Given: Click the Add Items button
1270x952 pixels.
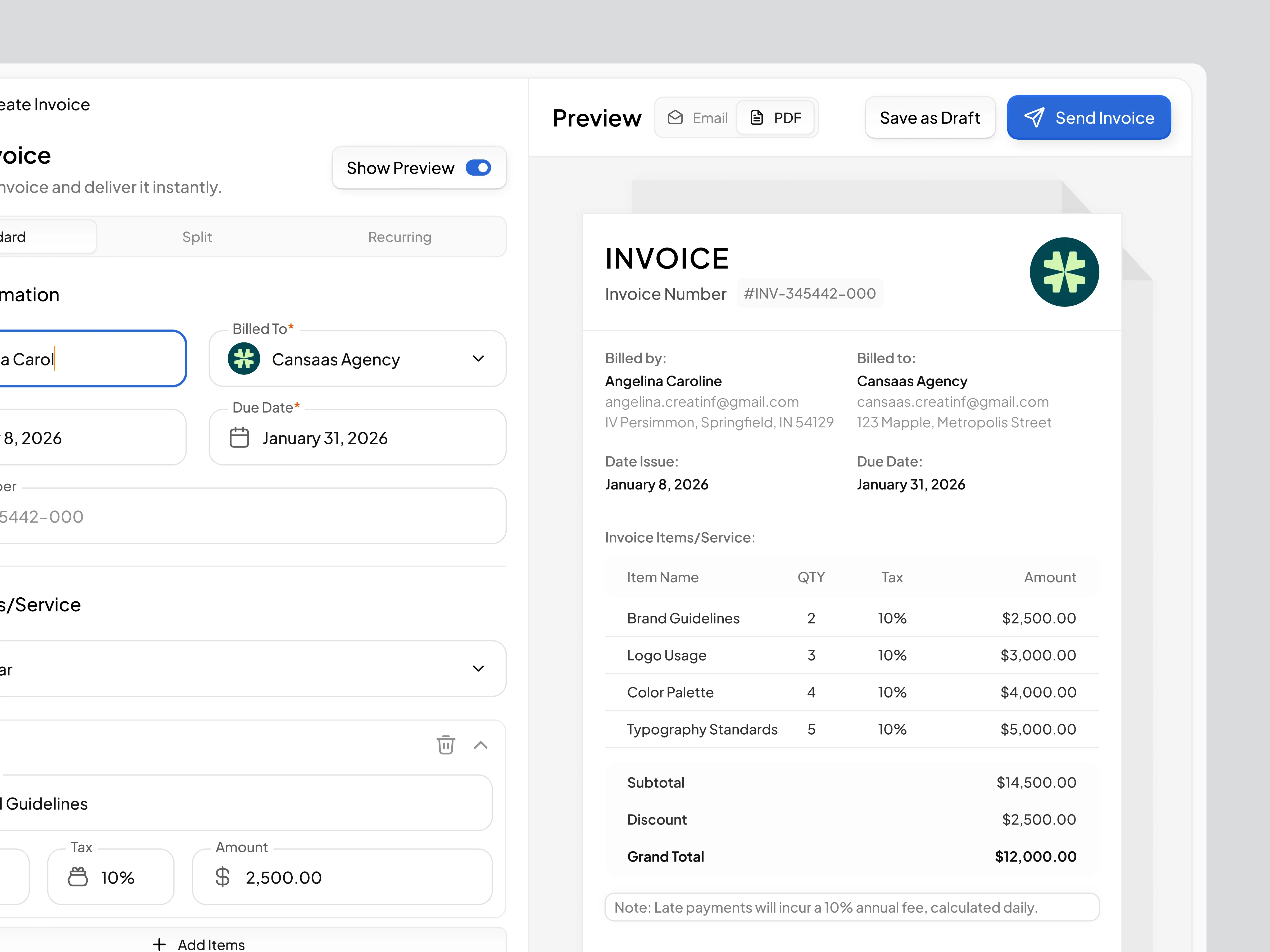Looking at the screenshot, I should [x=200, y=943].
